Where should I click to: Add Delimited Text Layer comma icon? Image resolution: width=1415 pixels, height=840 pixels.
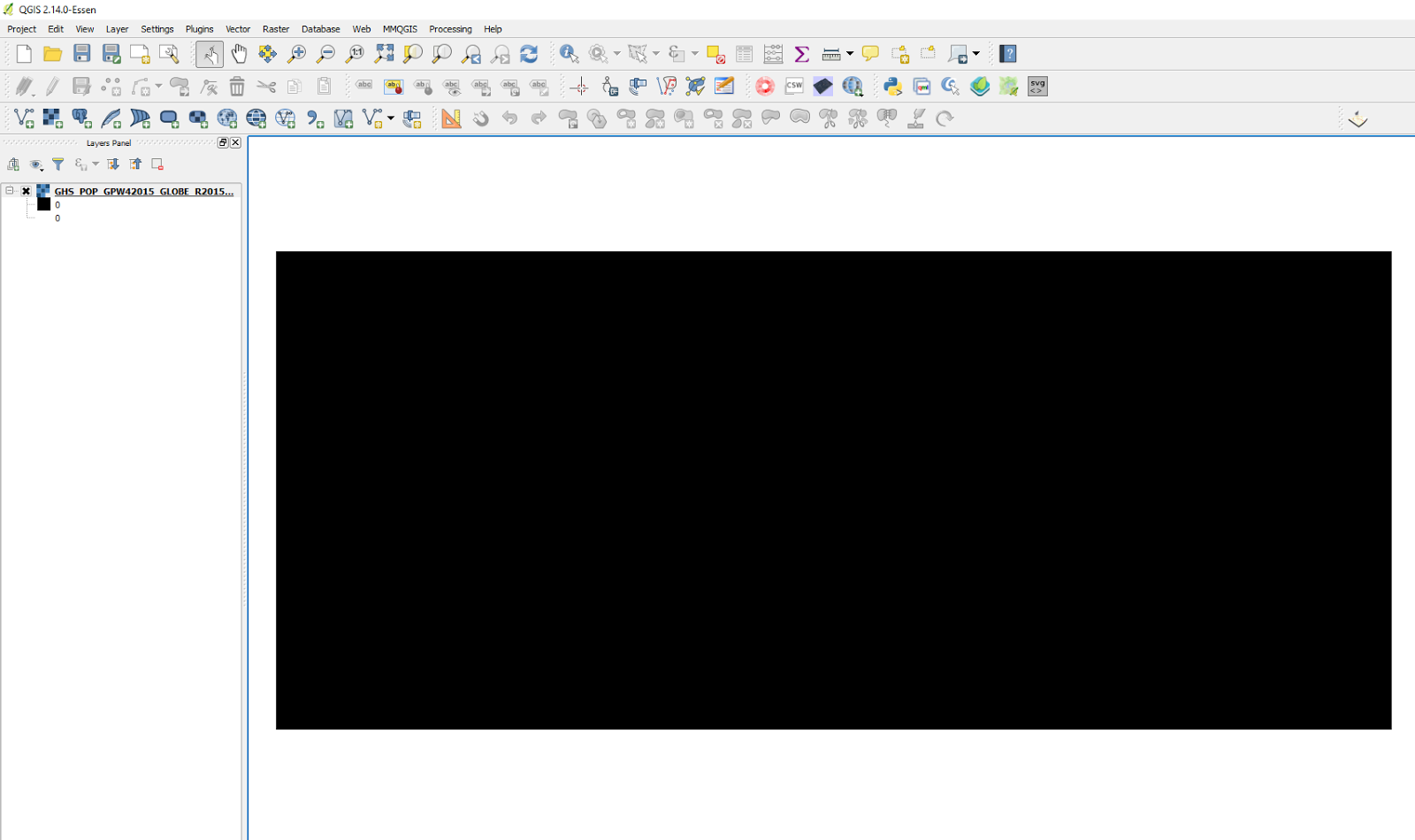coord(315,118)
